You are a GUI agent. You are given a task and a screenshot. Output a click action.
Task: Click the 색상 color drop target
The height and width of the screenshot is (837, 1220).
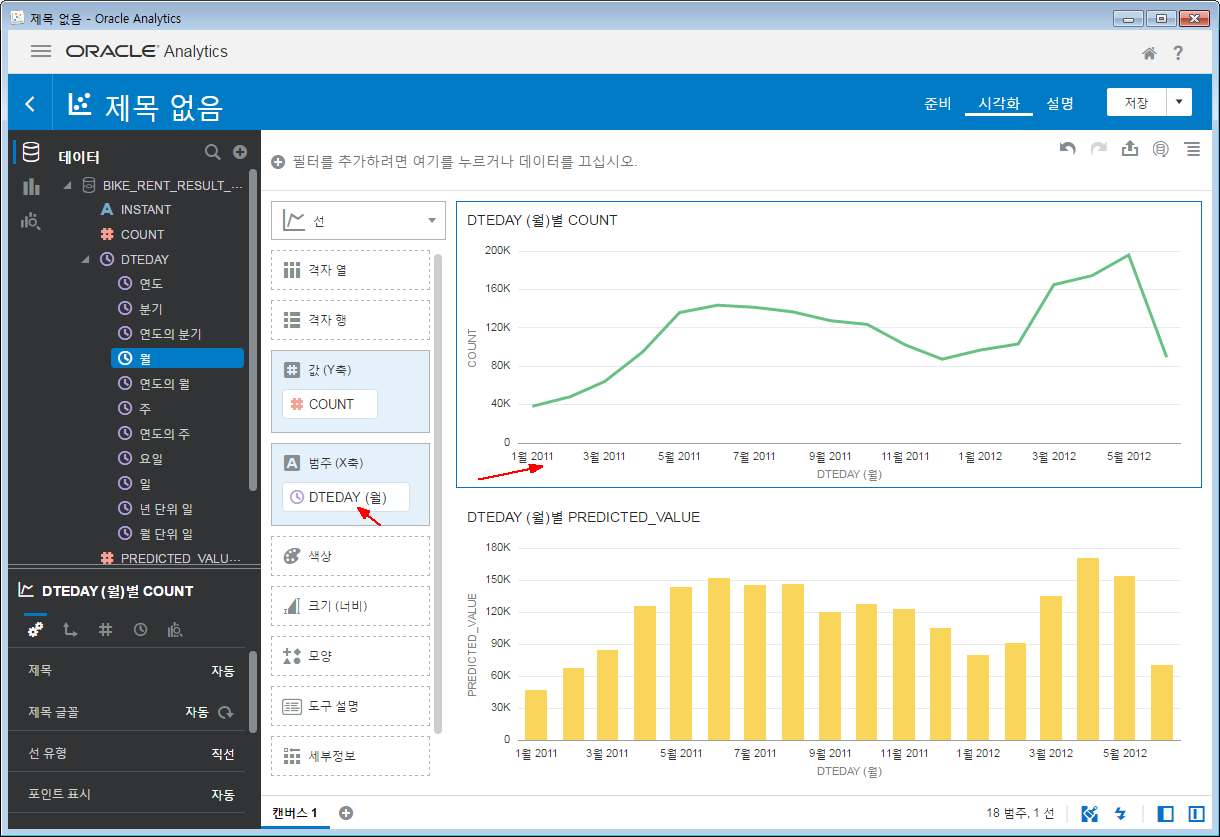(350, 556)
